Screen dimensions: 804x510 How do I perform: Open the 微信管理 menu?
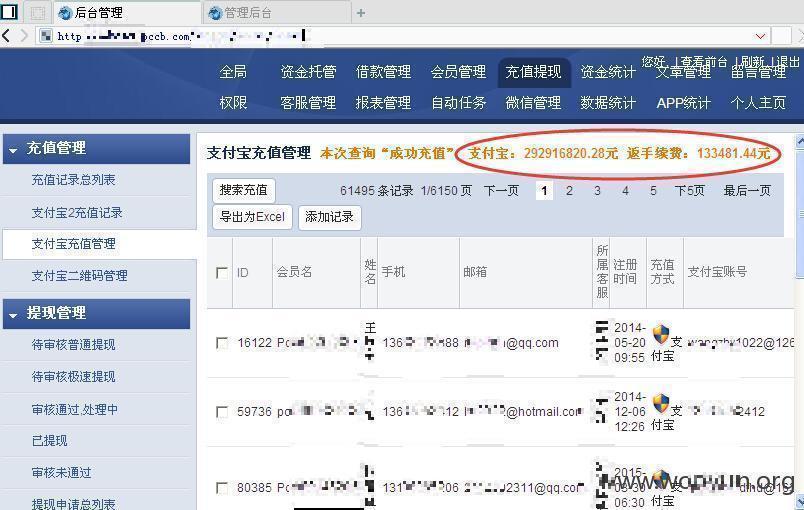533,103
